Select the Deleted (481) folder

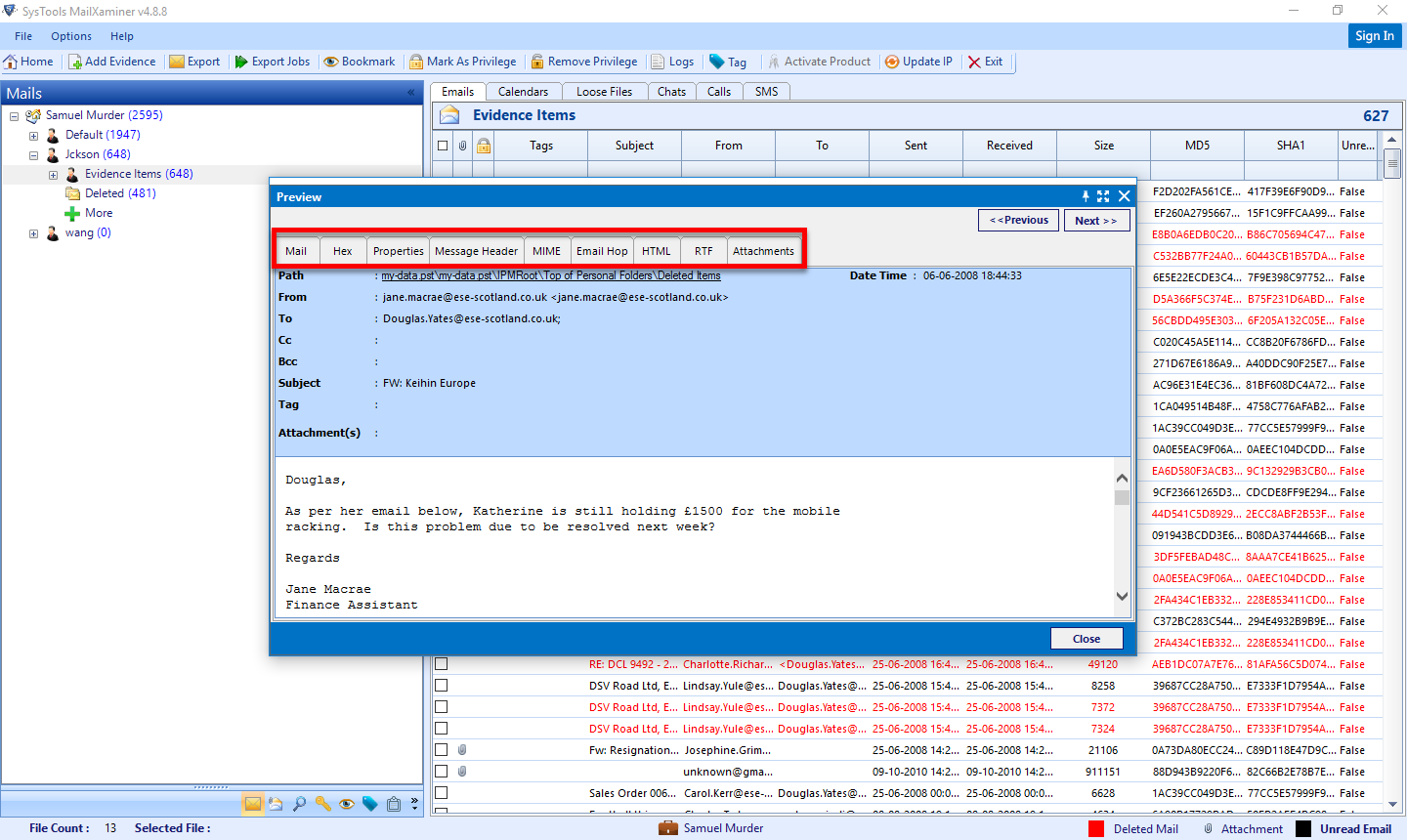point(120,193)
